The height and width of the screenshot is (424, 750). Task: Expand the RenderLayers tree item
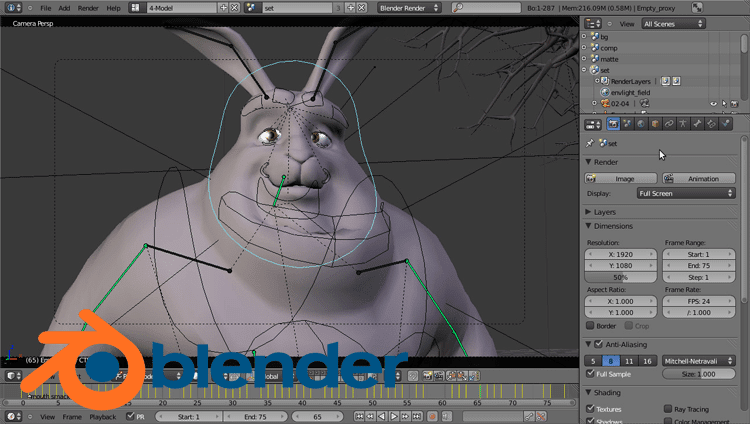coord(596,81)
